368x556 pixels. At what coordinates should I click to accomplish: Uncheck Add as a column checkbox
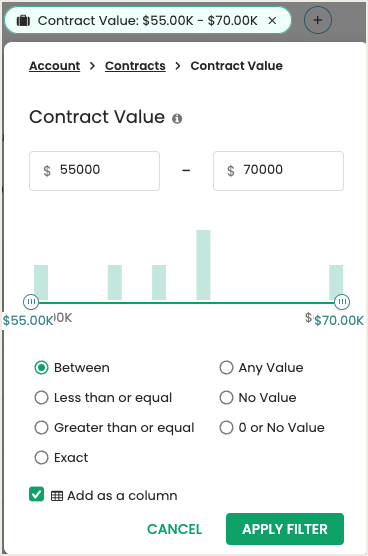click(37, 494)
